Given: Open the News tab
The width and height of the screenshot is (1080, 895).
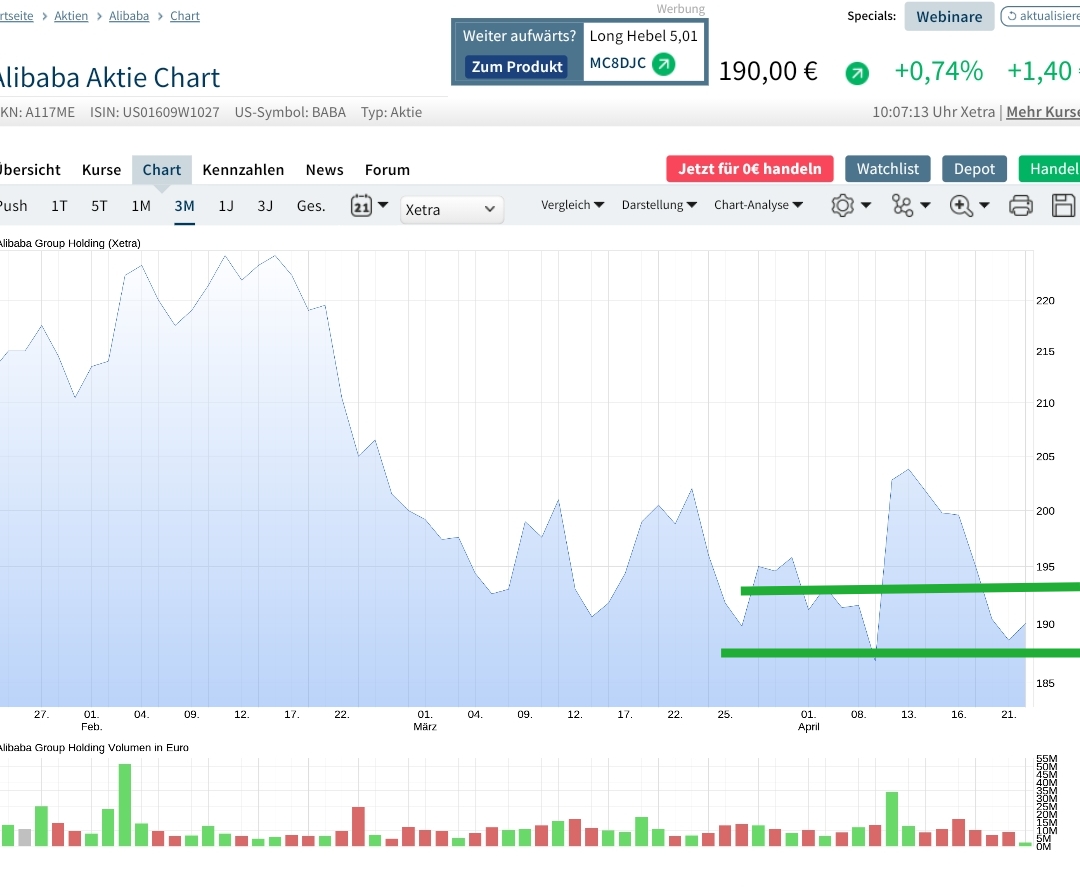Looking at the screenshot, I should click(x=324, y=169).
